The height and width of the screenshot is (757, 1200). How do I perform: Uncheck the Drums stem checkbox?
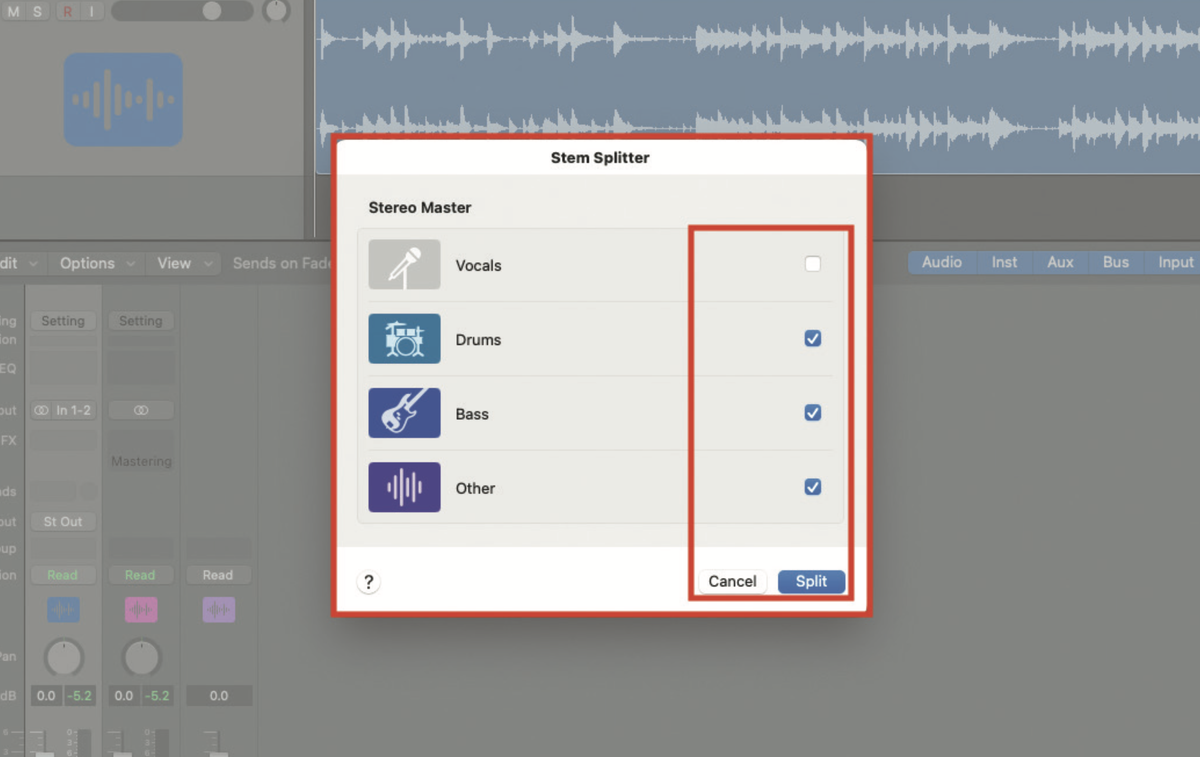coord(813,339)
